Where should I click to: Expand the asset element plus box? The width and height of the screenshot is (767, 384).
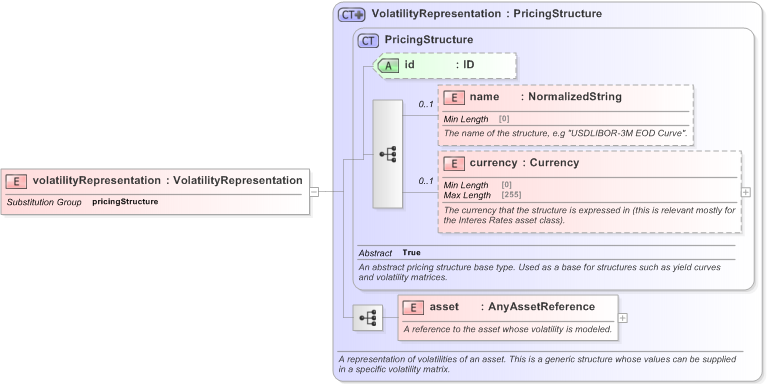622,318
